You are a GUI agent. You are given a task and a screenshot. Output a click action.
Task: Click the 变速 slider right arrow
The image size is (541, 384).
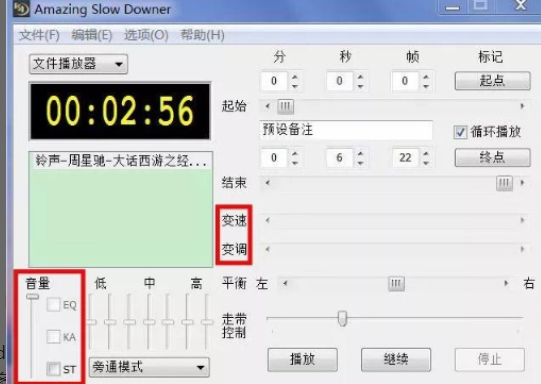(x=522, y=220)
